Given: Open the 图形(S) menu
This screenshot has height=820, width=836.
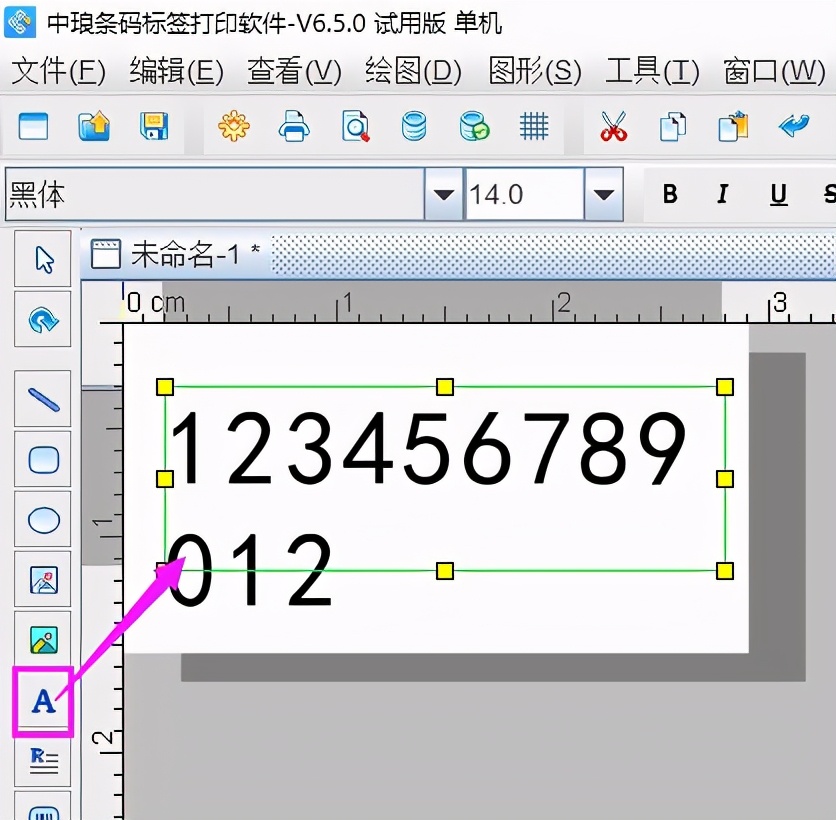Looking at the screenshot, I should (535, 71).
